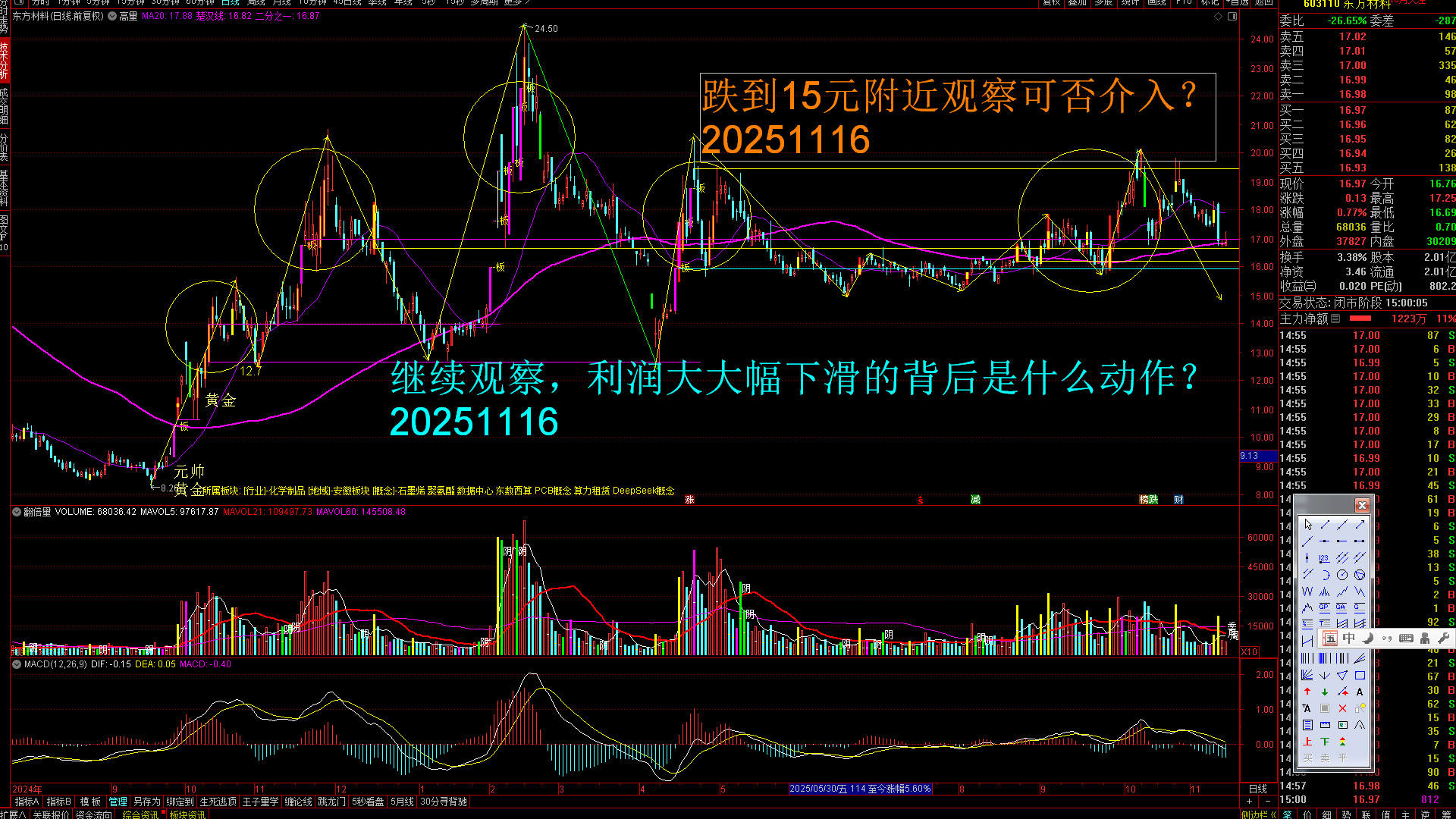Screen dimensions: 1456x819
Task: Pick the circle drawing tool
Action: pos(1342,575)
